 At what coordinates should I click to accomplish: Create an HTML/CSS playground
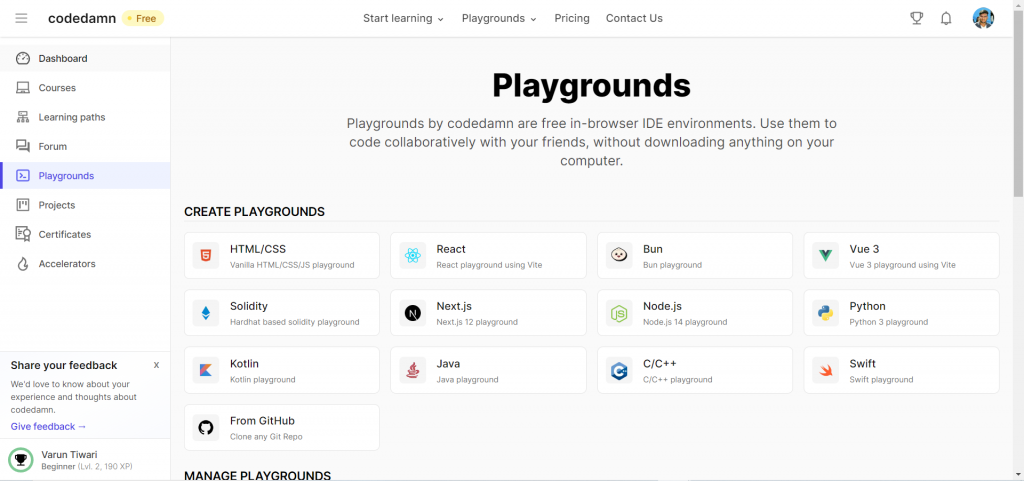(282, 256)
